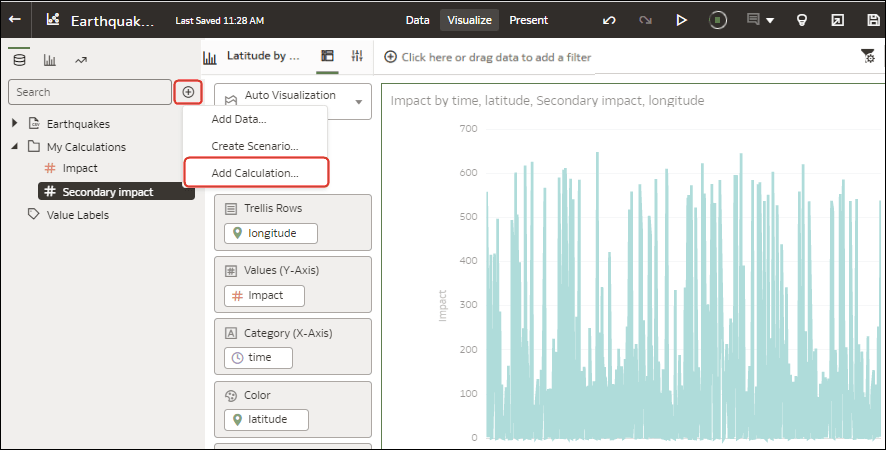
Task: Choose Add Calculation from the menu
Action: pyautogui.click(x=255, y=173)
